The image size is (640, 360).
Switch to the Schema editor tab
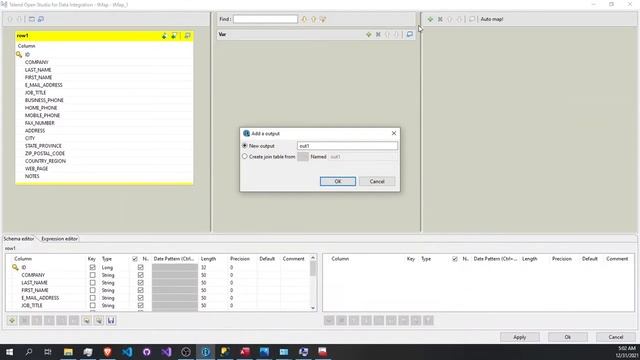[19, 239]
